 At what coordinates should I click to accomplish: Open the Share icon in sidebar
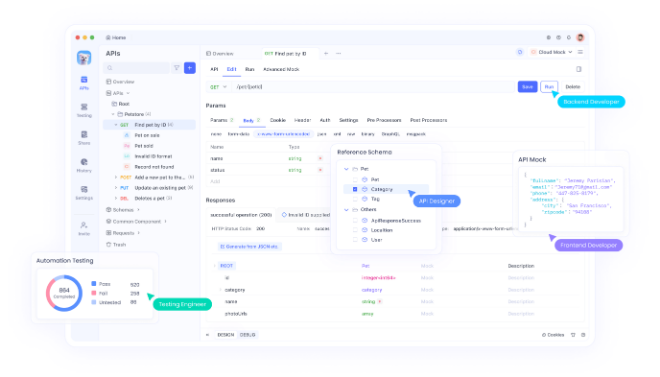pos(84,138)
